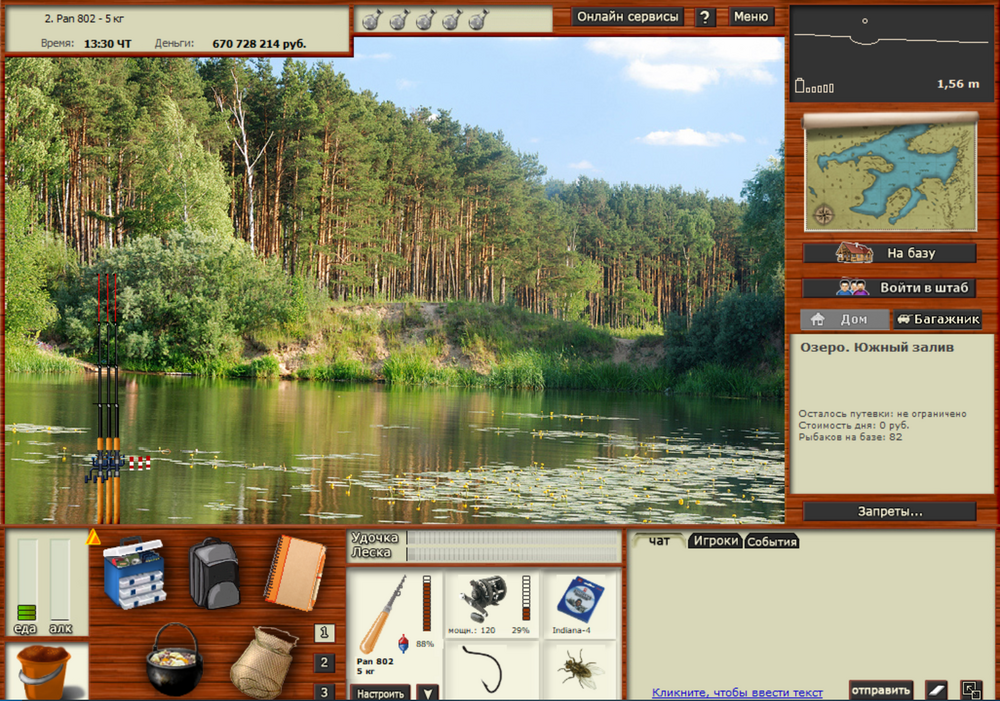Click the middle bobber icon in top bar
Viewport: 1000px width, 701px height.
425,20
